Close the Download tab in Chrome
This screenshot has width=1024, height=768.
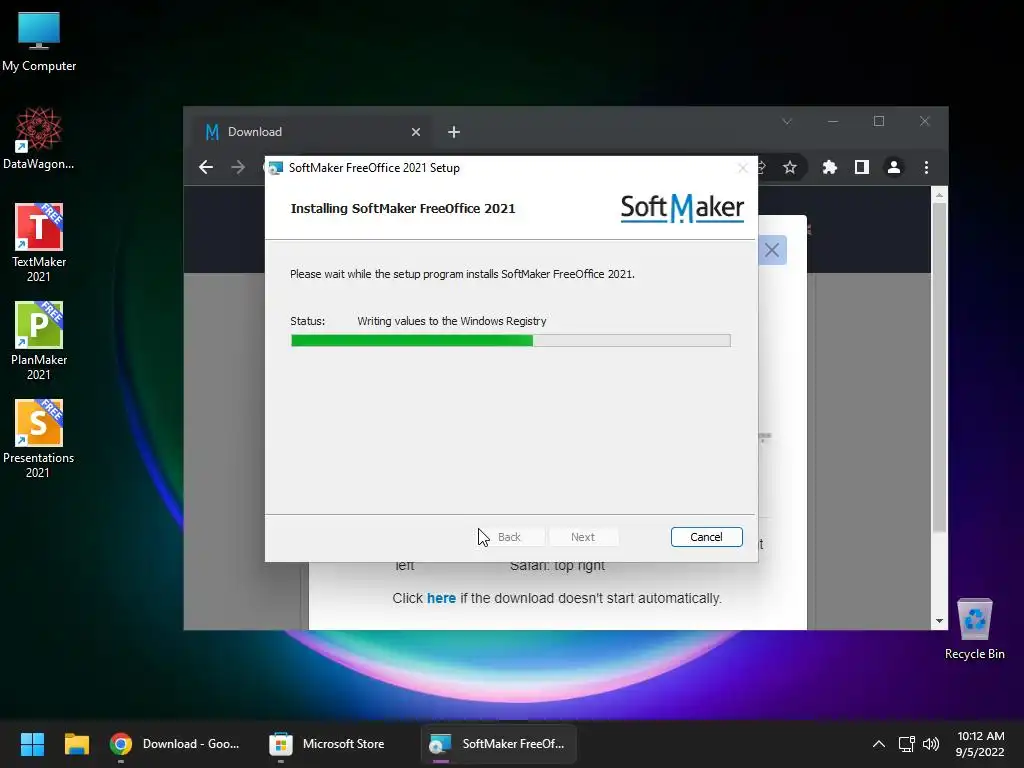click(x=416, y=132)
